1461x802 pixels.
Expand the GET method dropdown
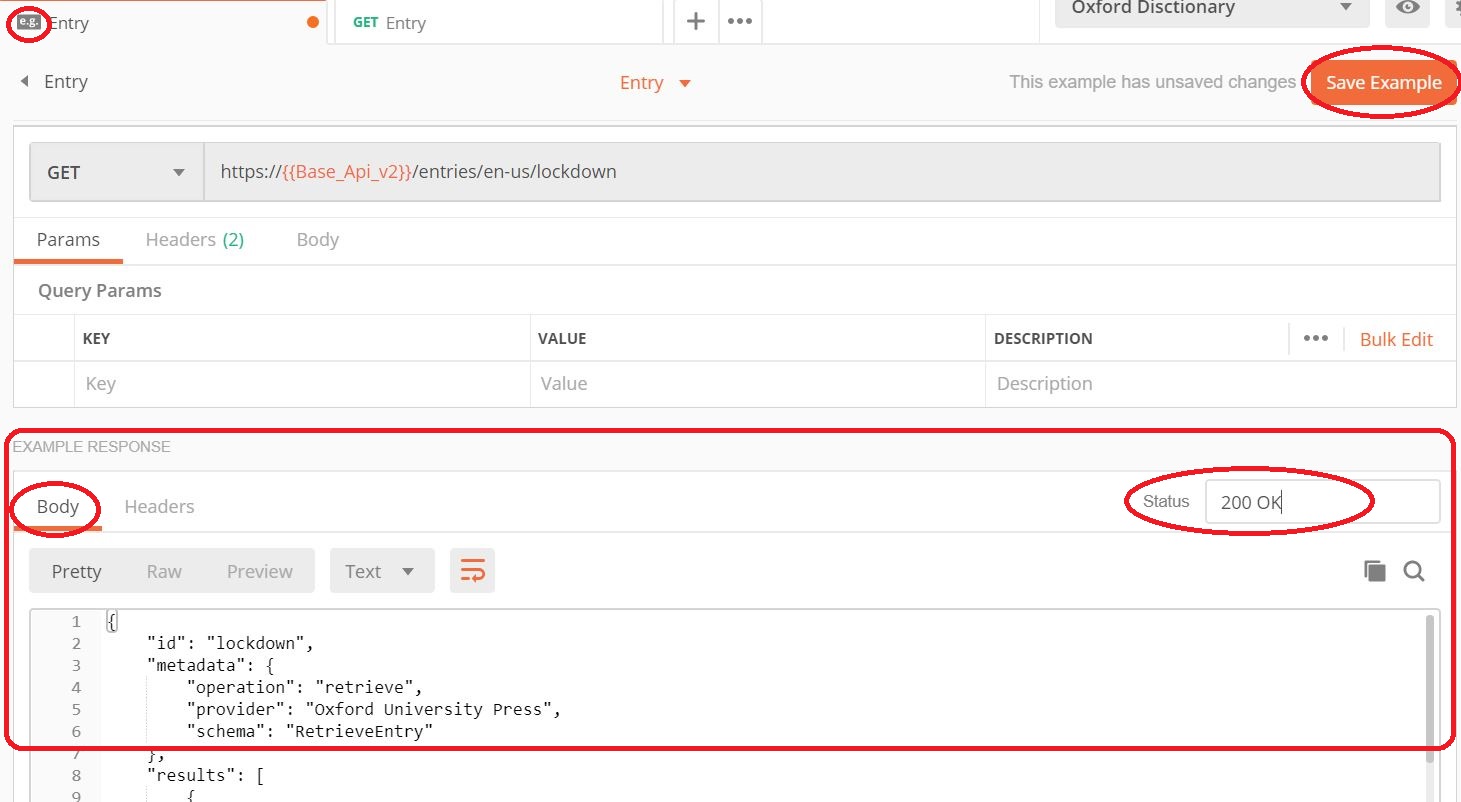(116, 172)
